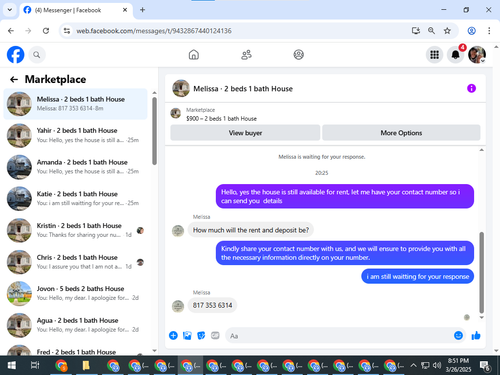Viewport: 500px width, 375px height.
Task: Open the tab search dropdown arrow
Action: [10, 10]
